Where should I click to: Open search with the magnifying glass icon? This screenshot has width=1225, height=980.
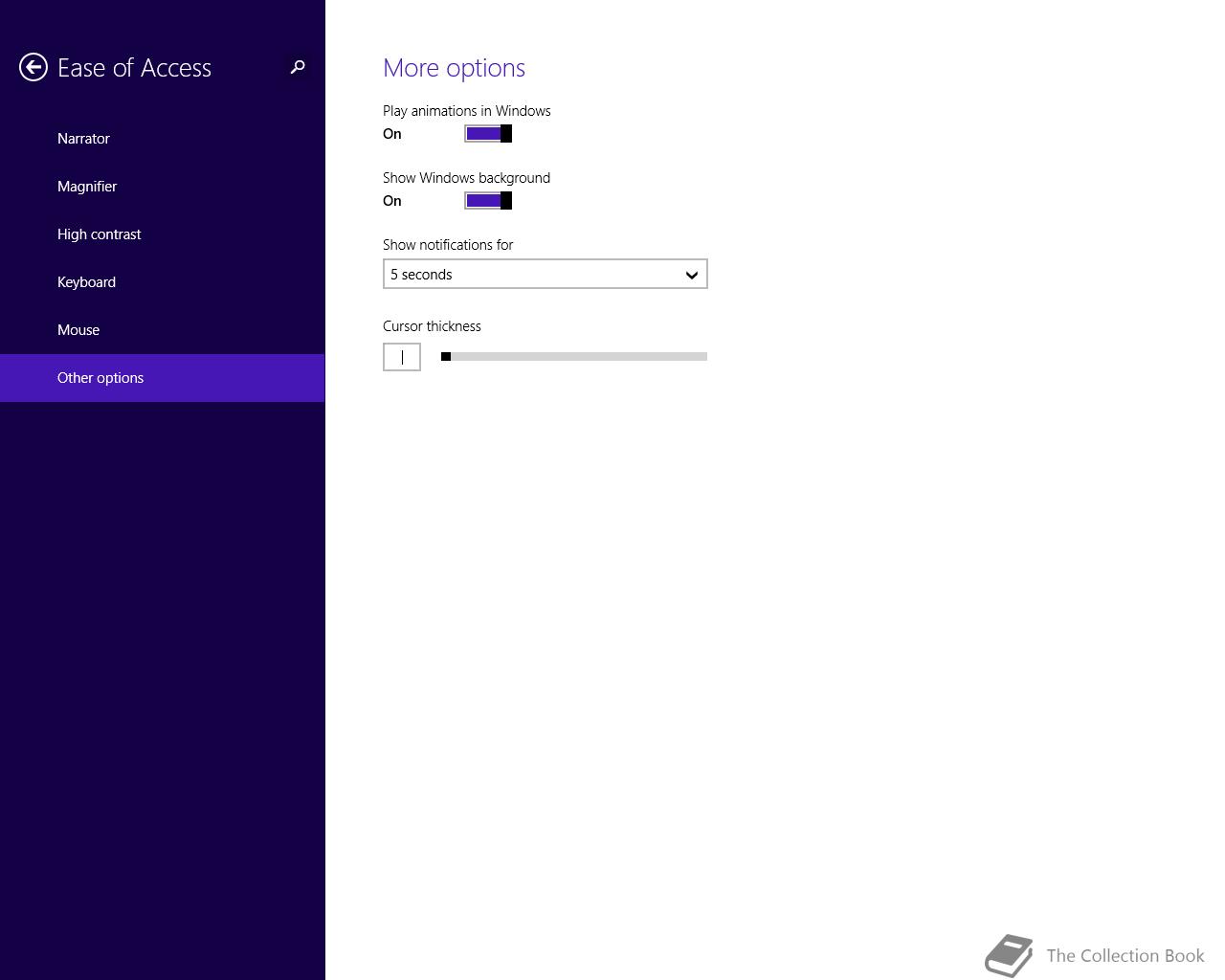pos(298,67)
